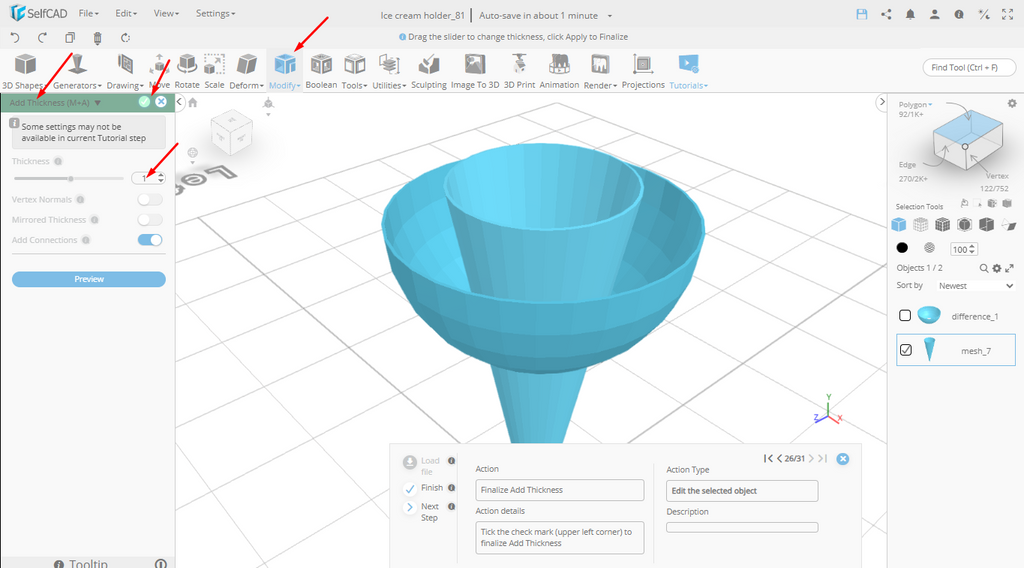The image size is (1024, 568).
Task: Open the Tutorials menu
Action: pos(688,71)
